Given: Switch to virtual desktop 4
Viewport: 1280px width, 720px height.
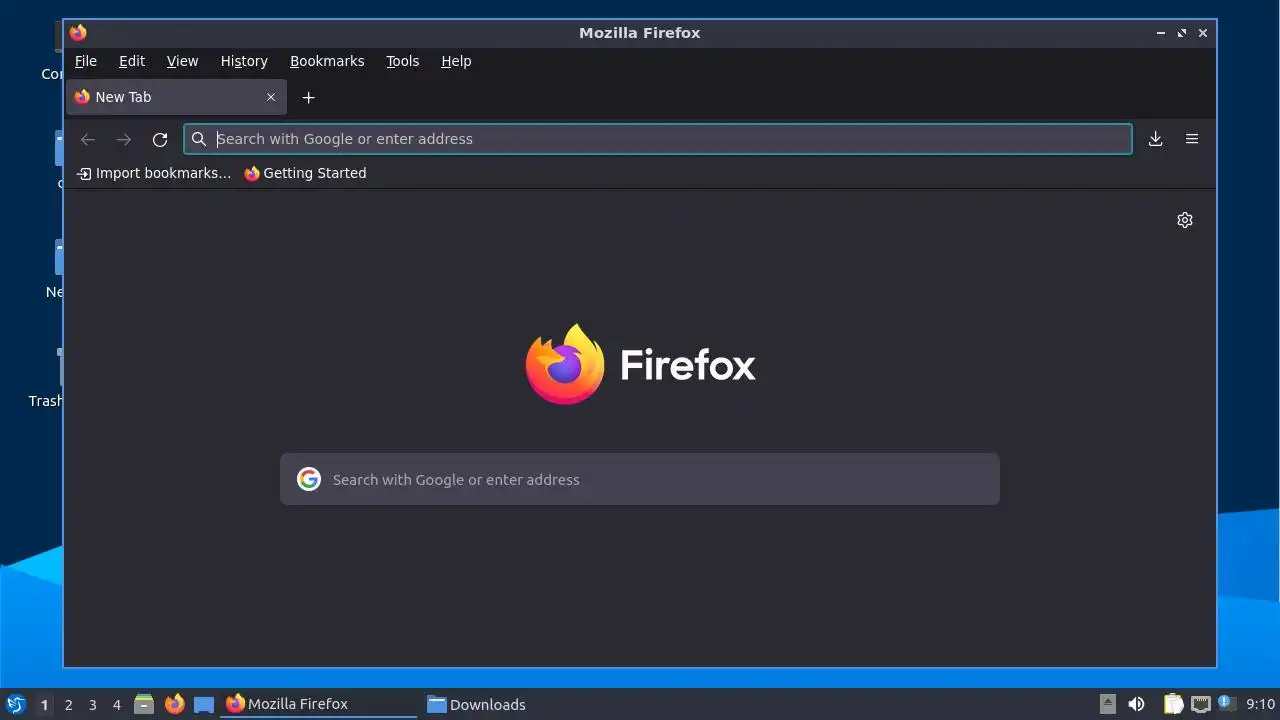Looking at the screenshot, I should coord(117,705).
